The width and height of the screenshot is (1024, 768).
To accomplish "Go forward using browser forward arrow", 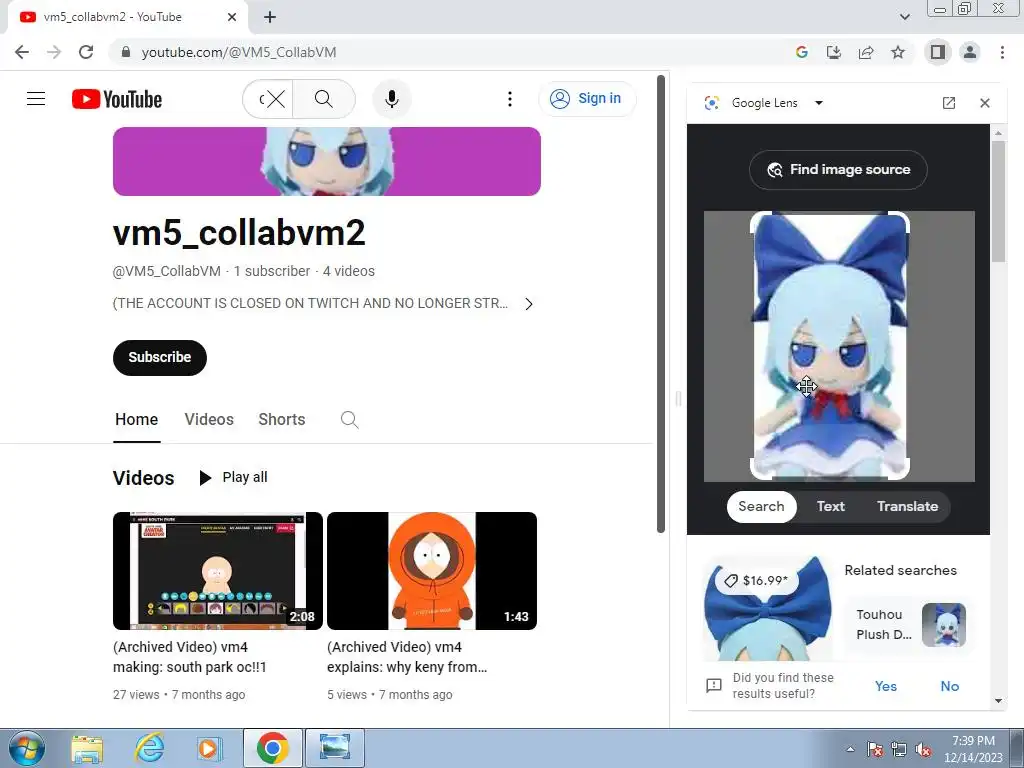I will pyautogui.click(x=54, y=52).
